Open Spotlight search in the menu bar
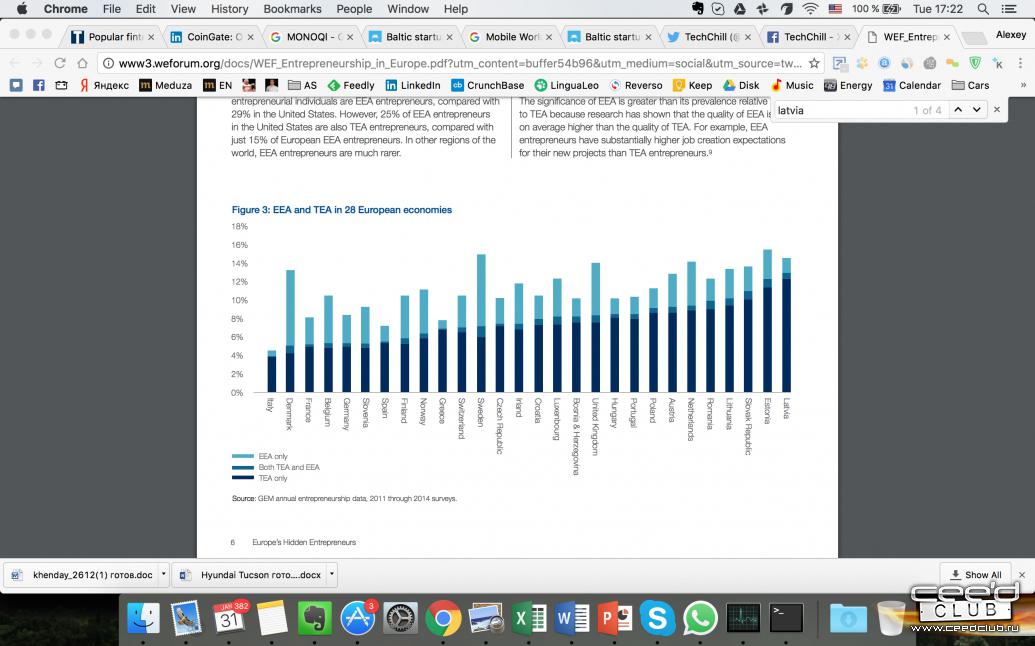This screenshot has width=1035, height=646. [x=983, y=9]
